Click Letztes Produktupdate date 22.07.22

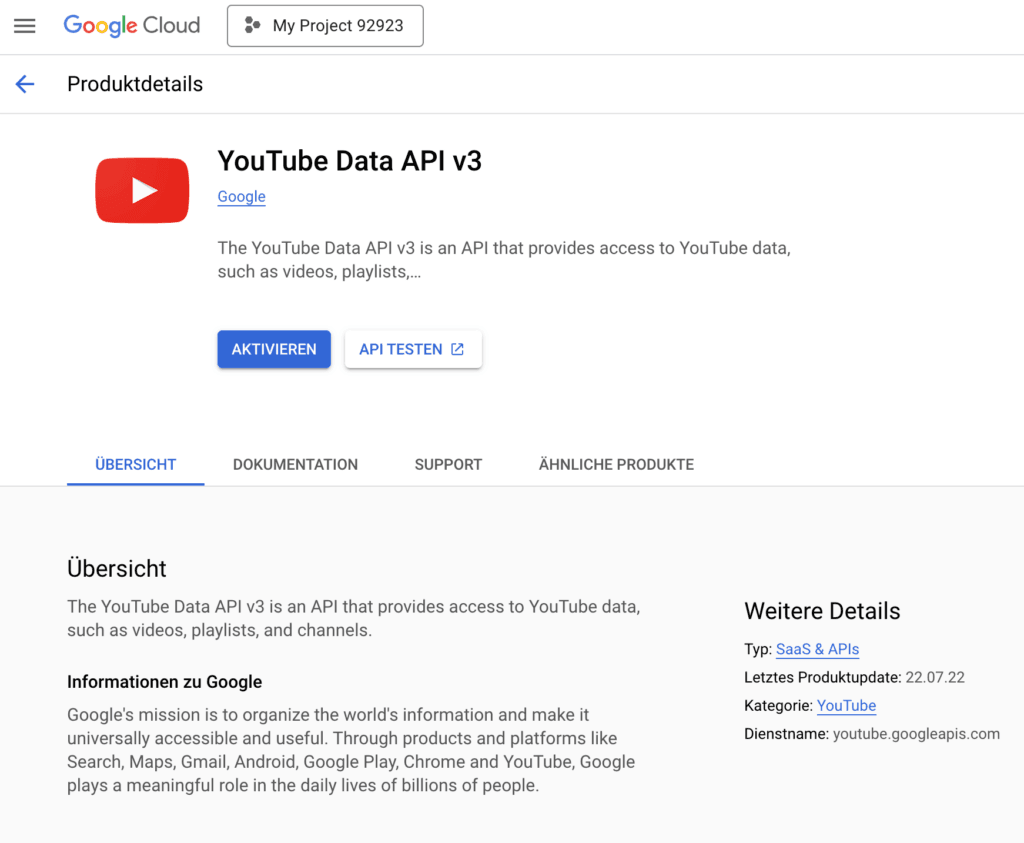[x=935, y=677]
